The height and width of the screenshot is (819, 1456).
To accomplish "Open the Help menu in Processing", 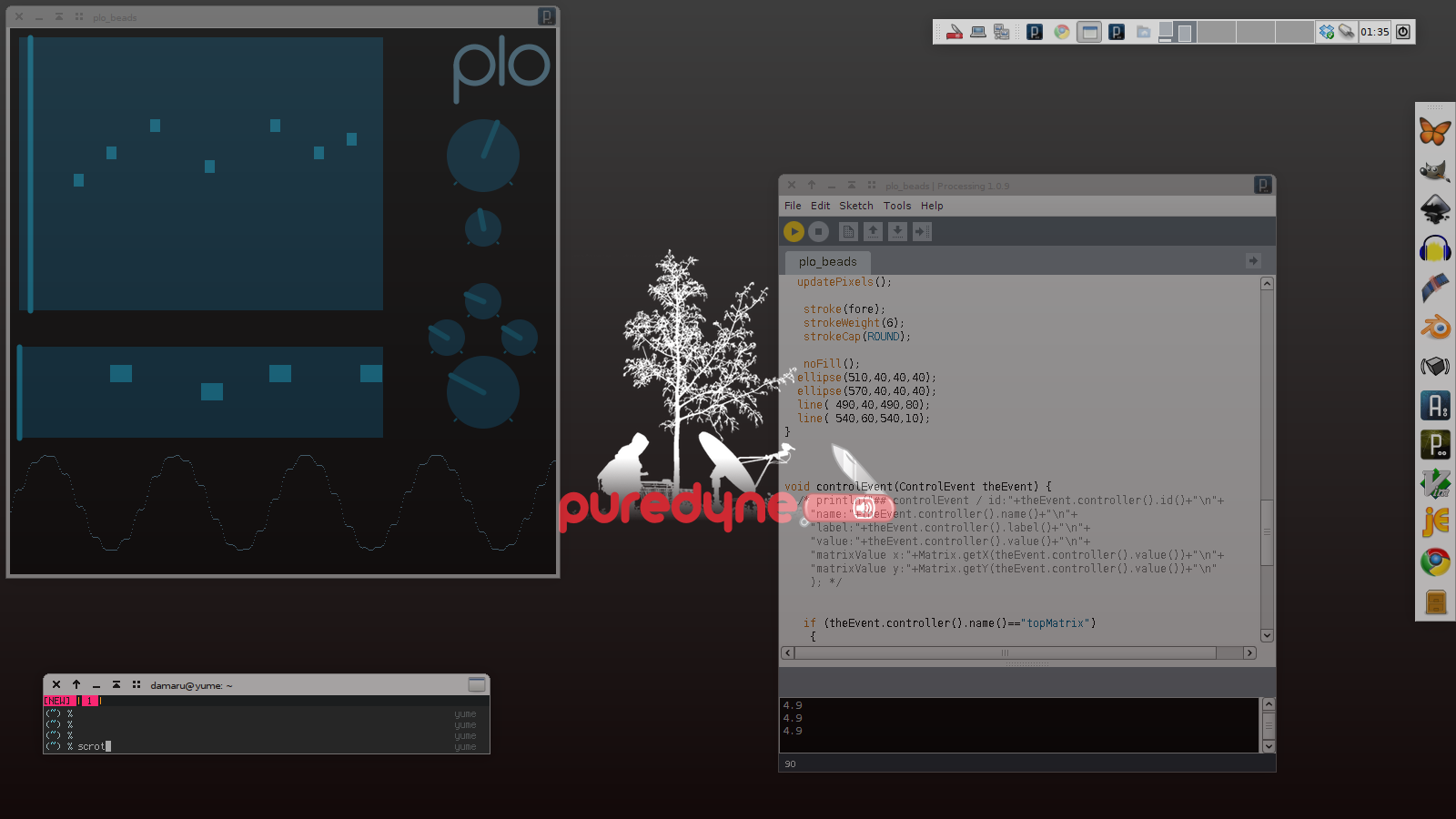I will click(931, 206).
